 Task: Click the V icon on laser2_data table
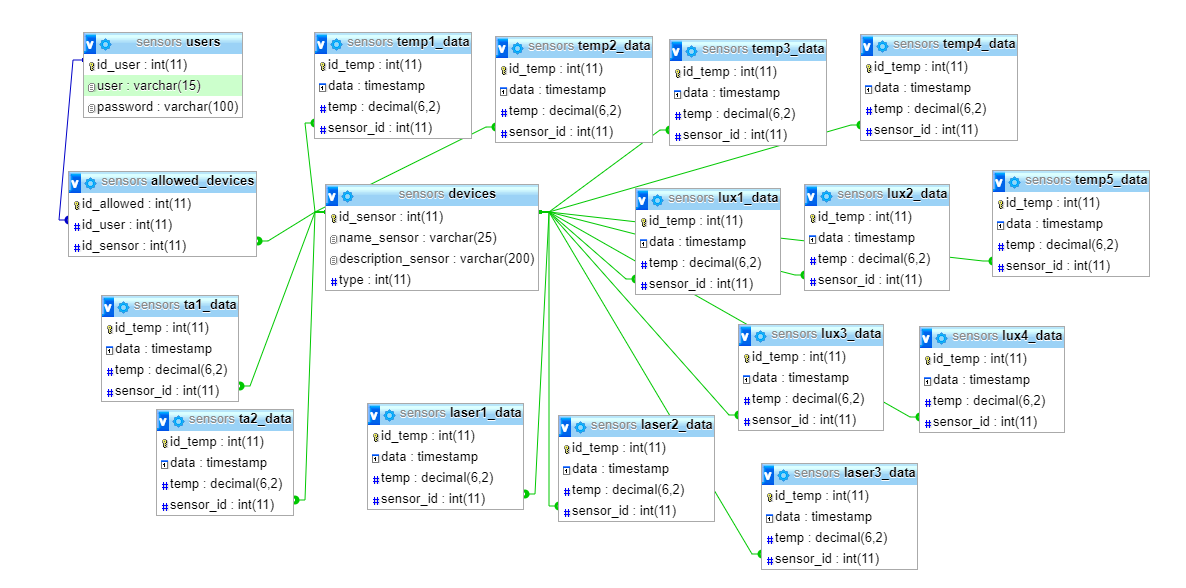tap(566, 426)
